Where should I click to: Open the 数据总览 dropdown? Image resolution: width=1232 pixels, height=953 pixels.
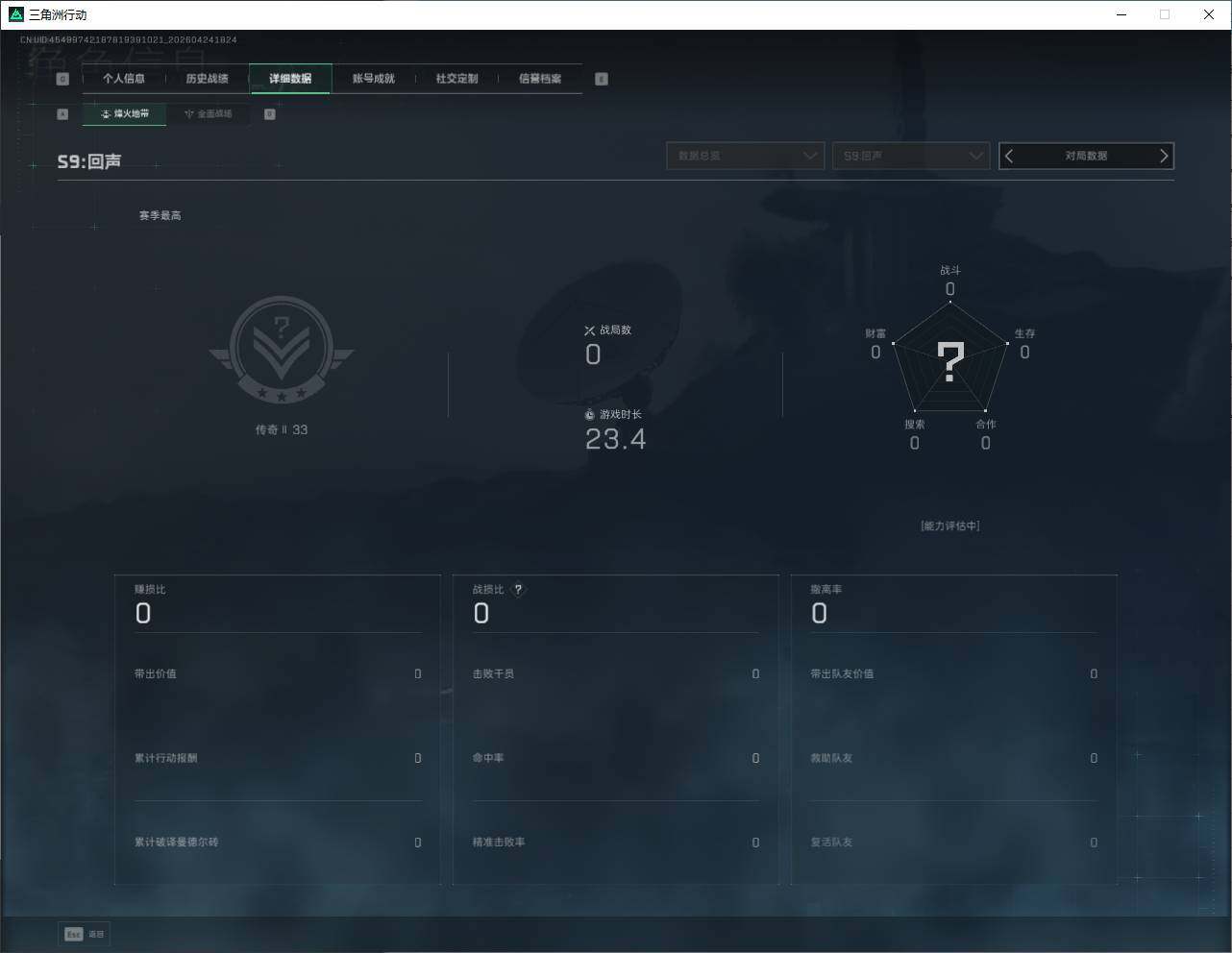[745, 156]
